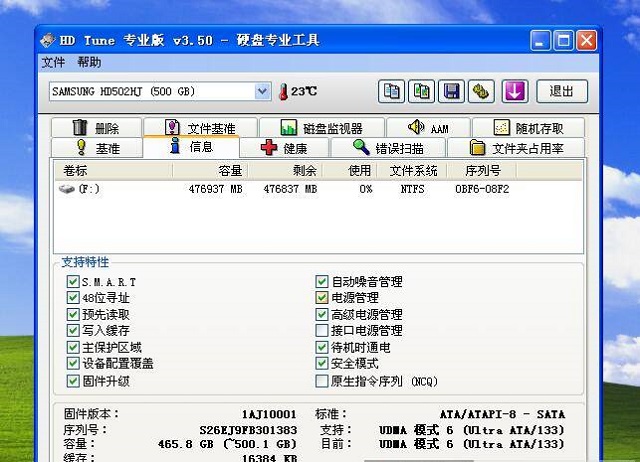Click the 文件系统 column header
This screenshot has width=640, height=462.
tap(412, 171)
